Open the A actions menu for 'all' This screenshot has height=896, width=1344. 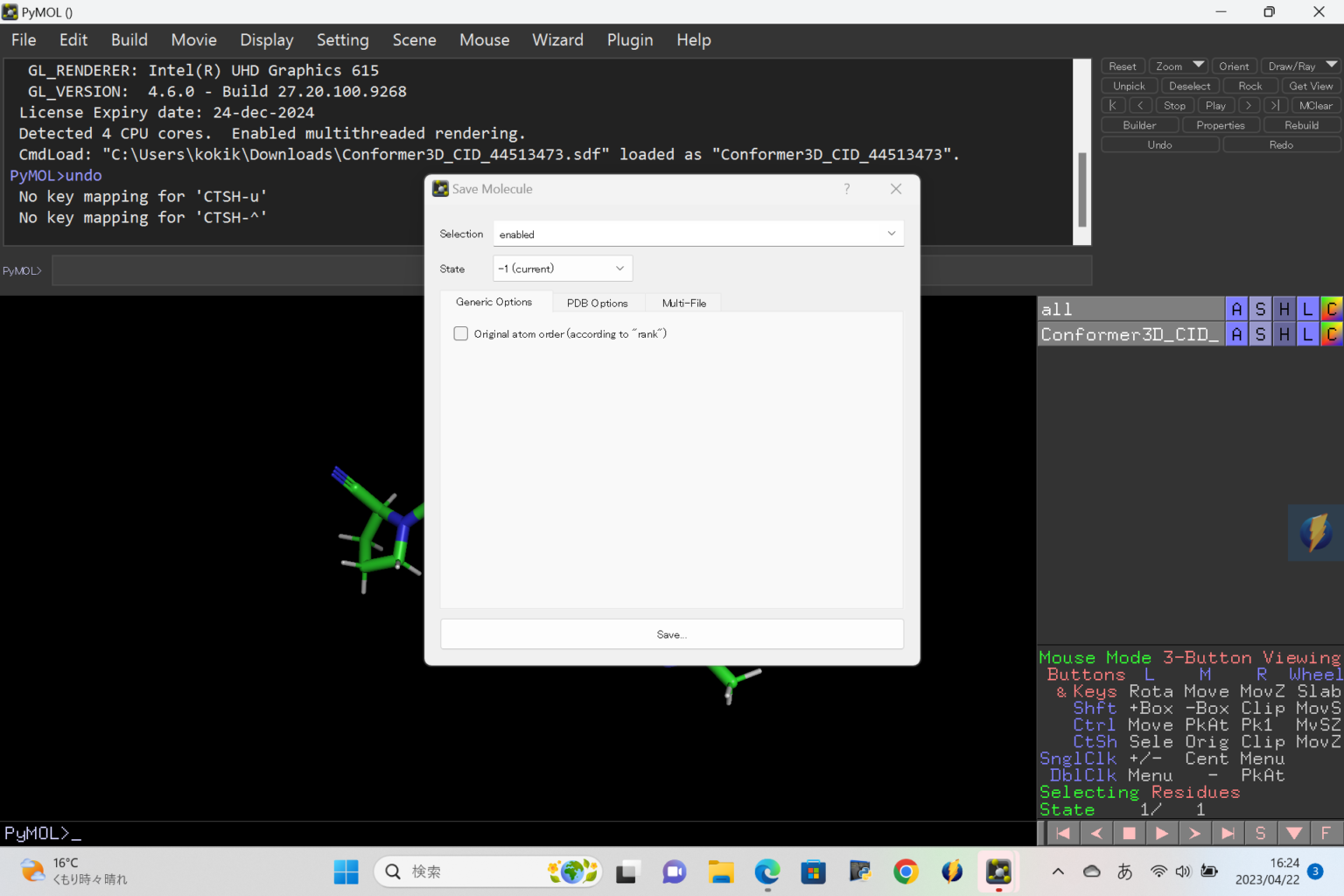pyautogui.click(x=1236, y=308)
